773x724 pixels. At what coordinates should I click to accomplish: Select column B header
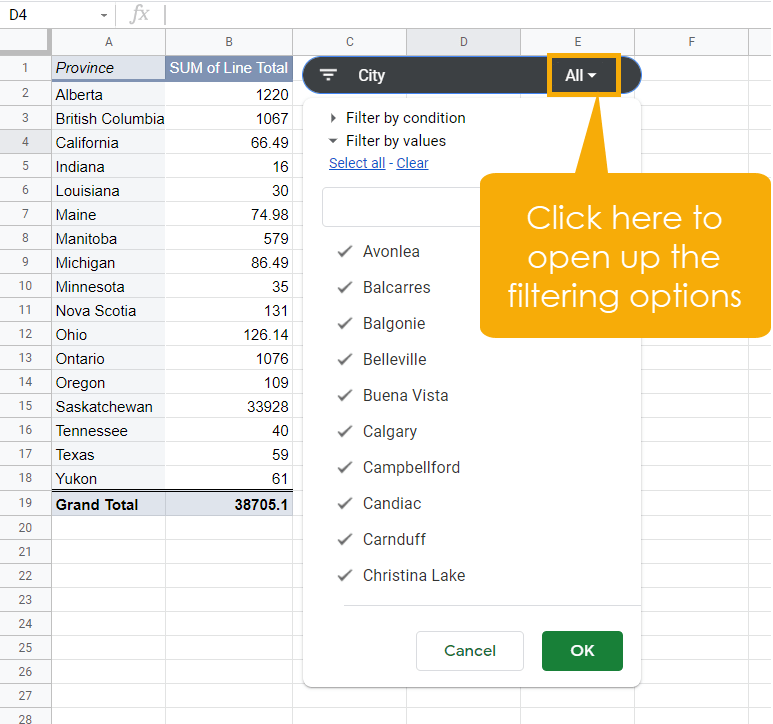[x=229, y=42]
